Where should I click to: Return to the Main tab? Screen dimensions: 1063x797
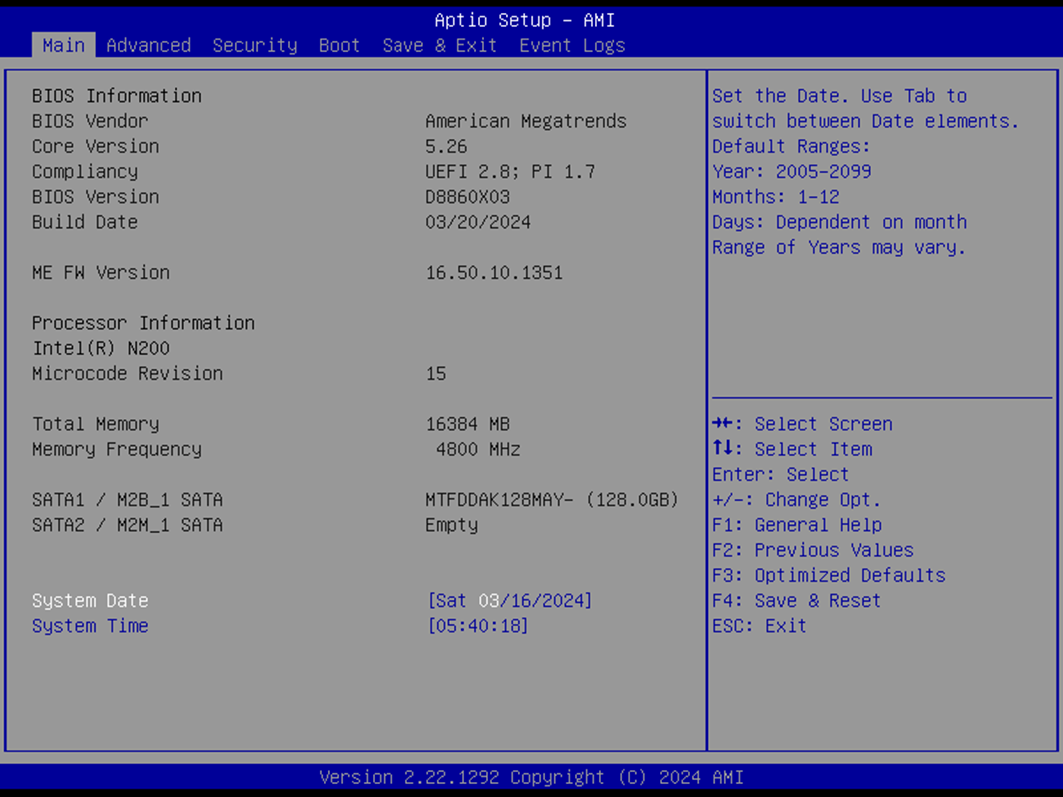click(x=63, y=45)
